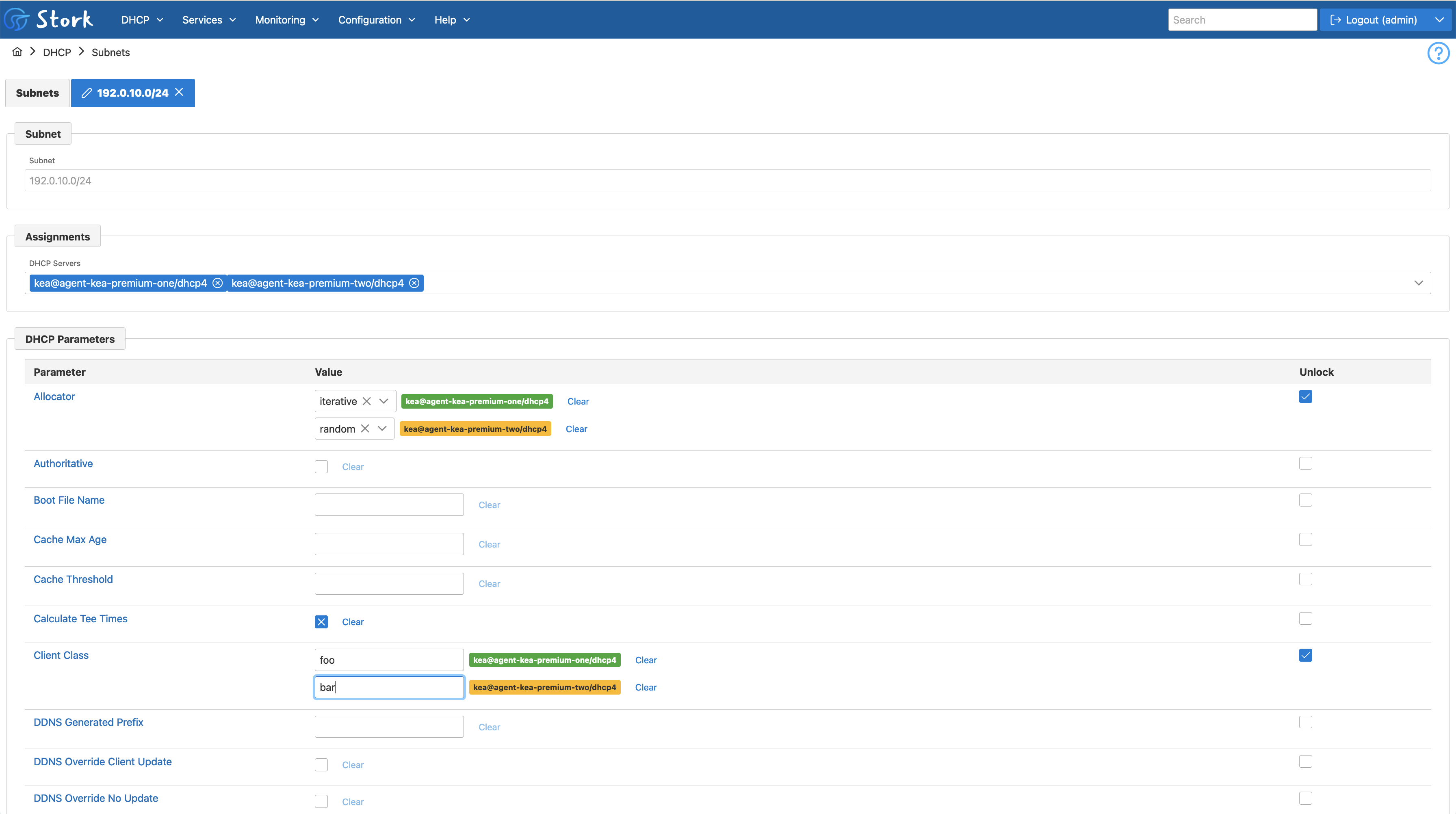Open the Authoritative parameter link
This screenshot has width=1456, height=814.
click(x=63, y=463)
